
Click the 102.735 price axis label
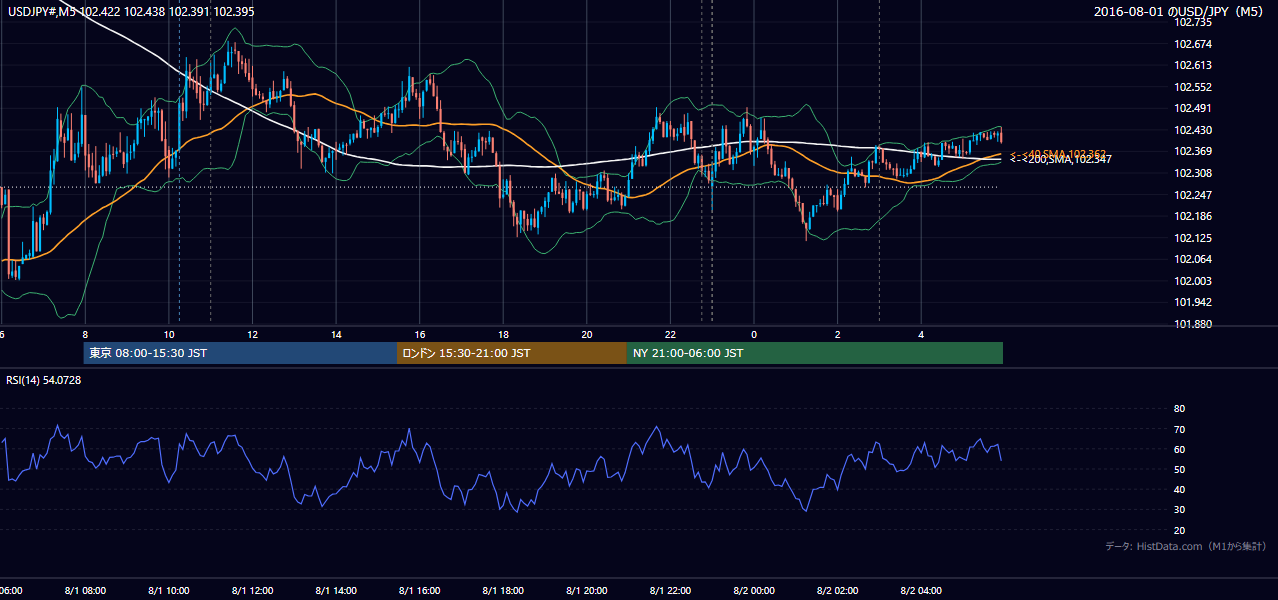[1194, 22]
